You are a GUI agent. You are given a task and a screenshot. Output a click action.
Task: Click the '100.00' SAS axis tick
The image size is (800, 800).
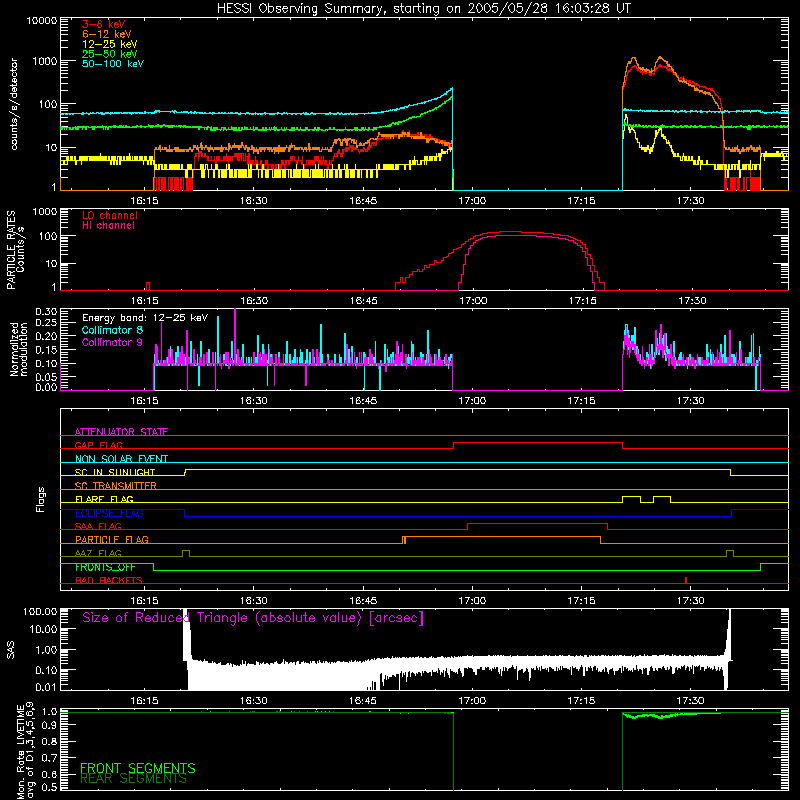click(x=41, y=611)
